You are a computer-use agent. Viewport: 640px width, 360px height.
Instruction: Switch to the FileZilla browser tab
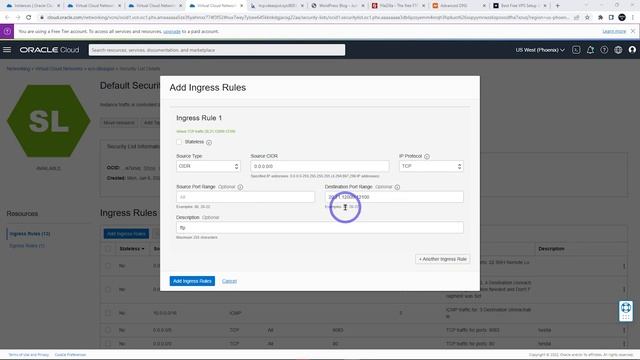click(397, 6)
